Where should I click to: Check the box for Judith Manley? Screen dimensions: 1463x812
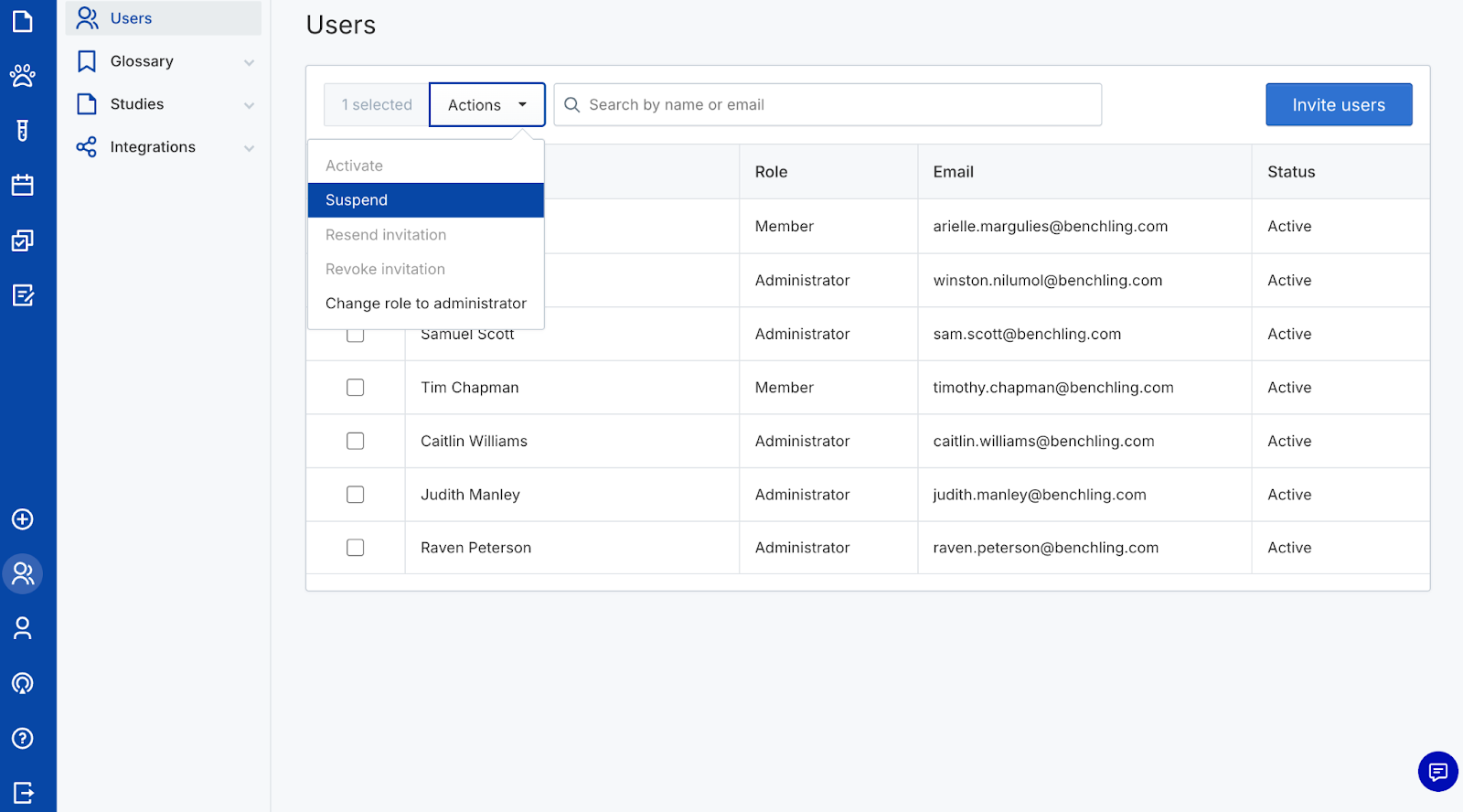356,495
